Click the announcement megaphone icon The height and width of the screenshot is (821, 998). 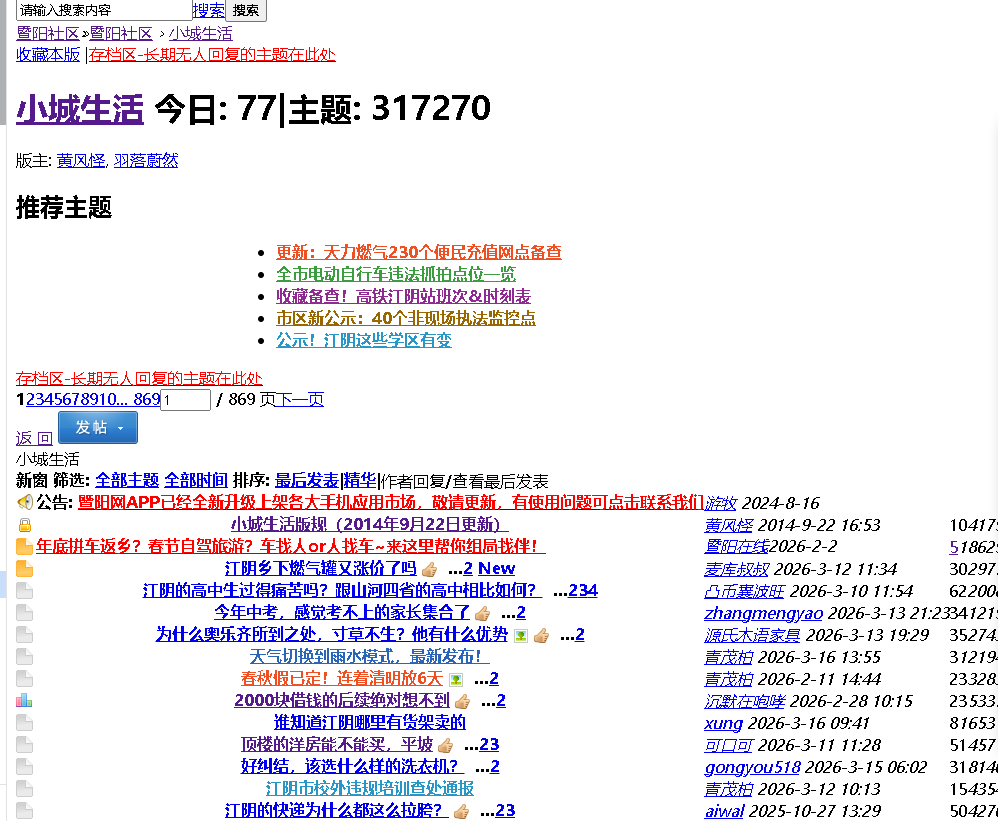point(25,503)
